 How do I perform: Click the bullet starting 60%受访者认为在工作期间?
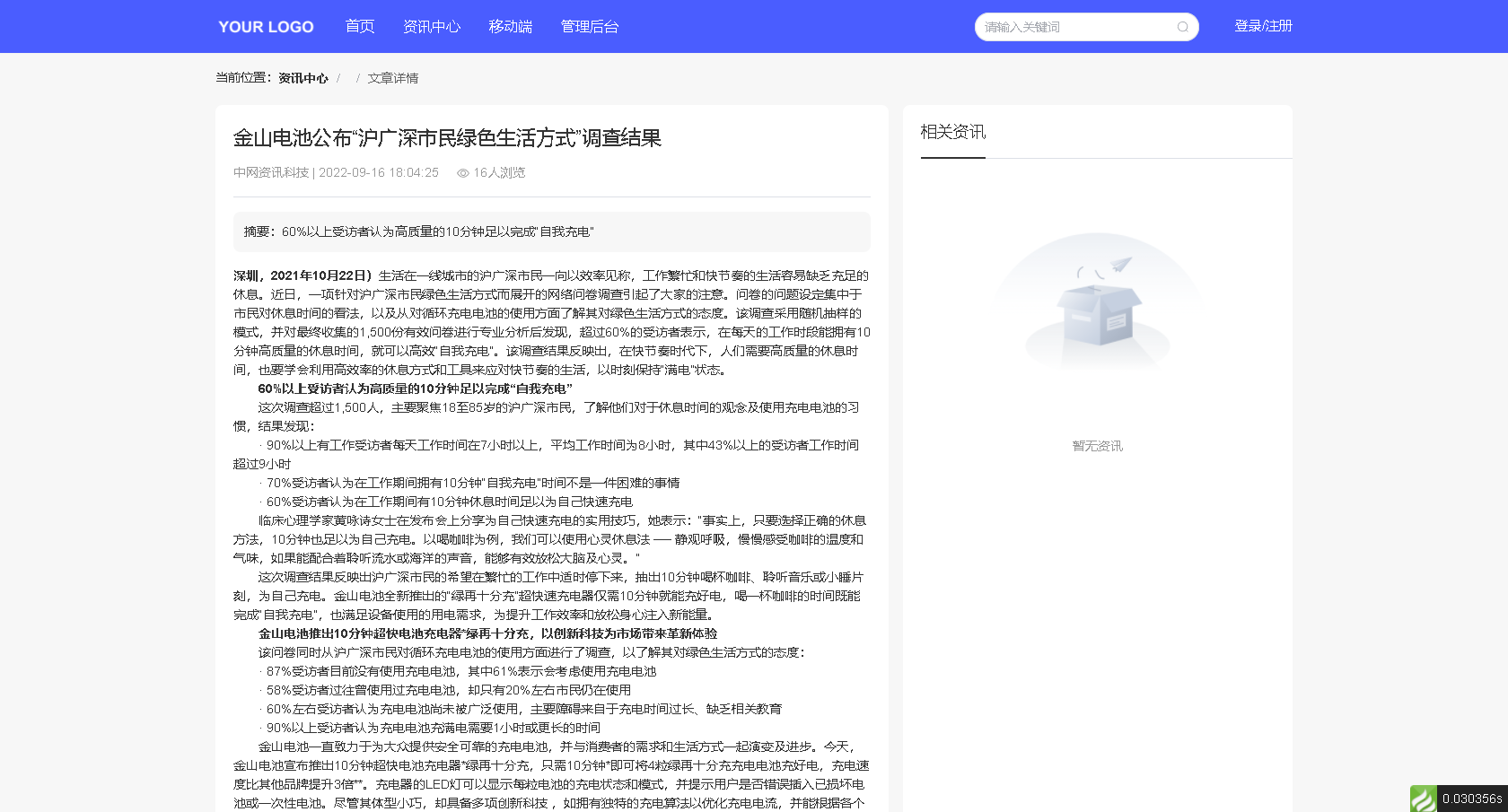(446, 502)
